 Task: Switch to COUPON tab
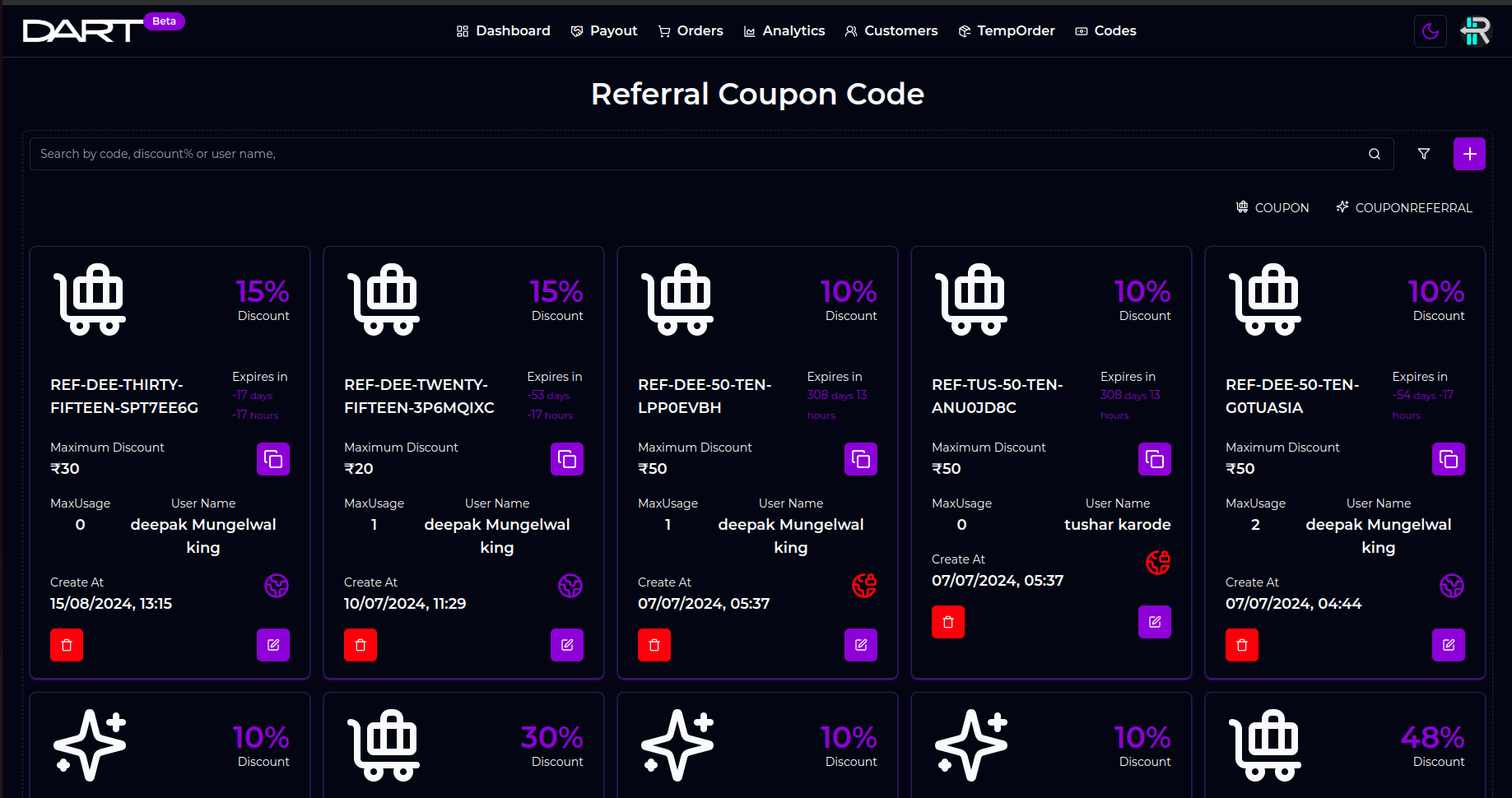tap(1272, 207)
